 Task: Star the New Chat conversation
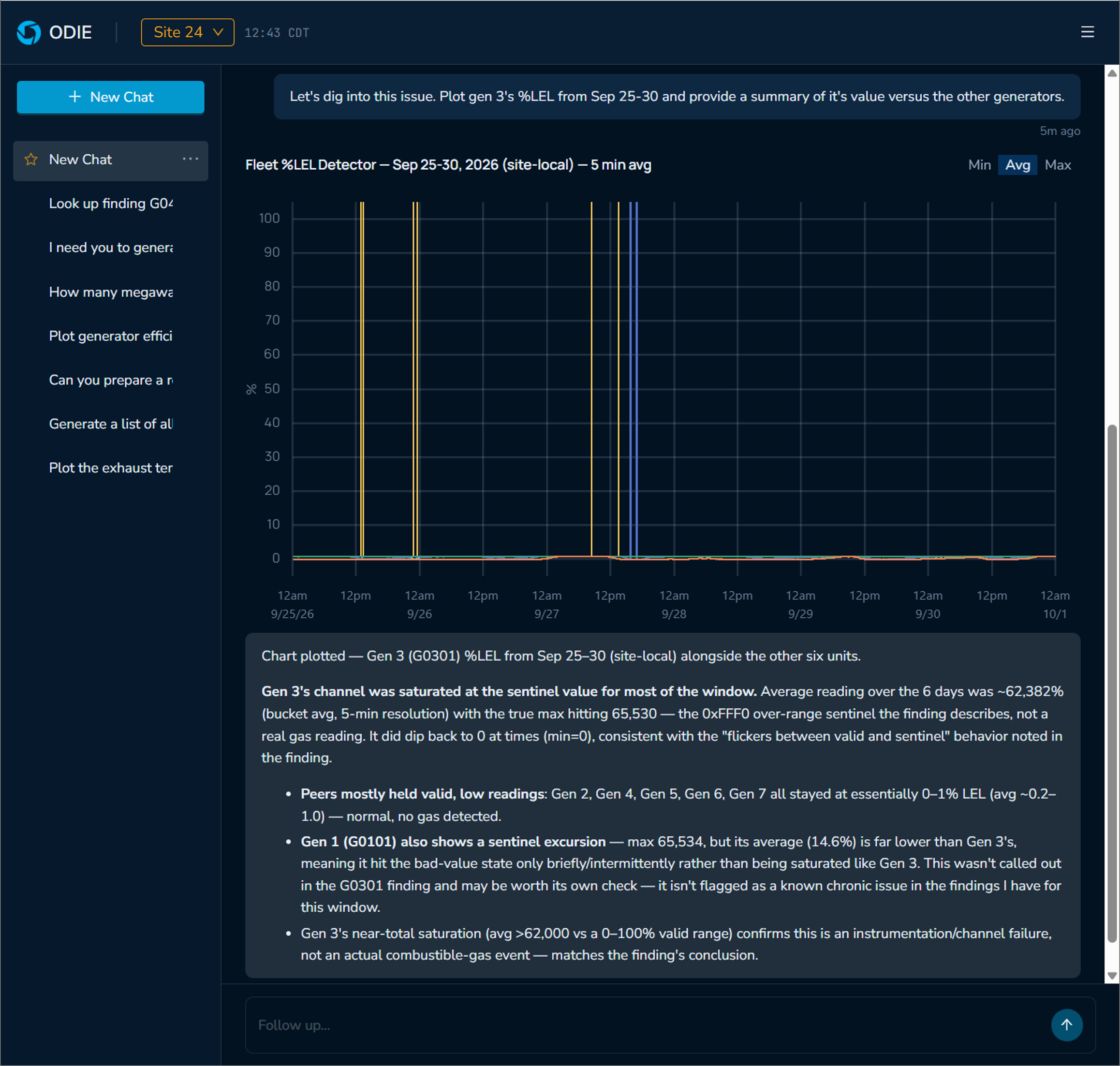[x=31, y=160]
